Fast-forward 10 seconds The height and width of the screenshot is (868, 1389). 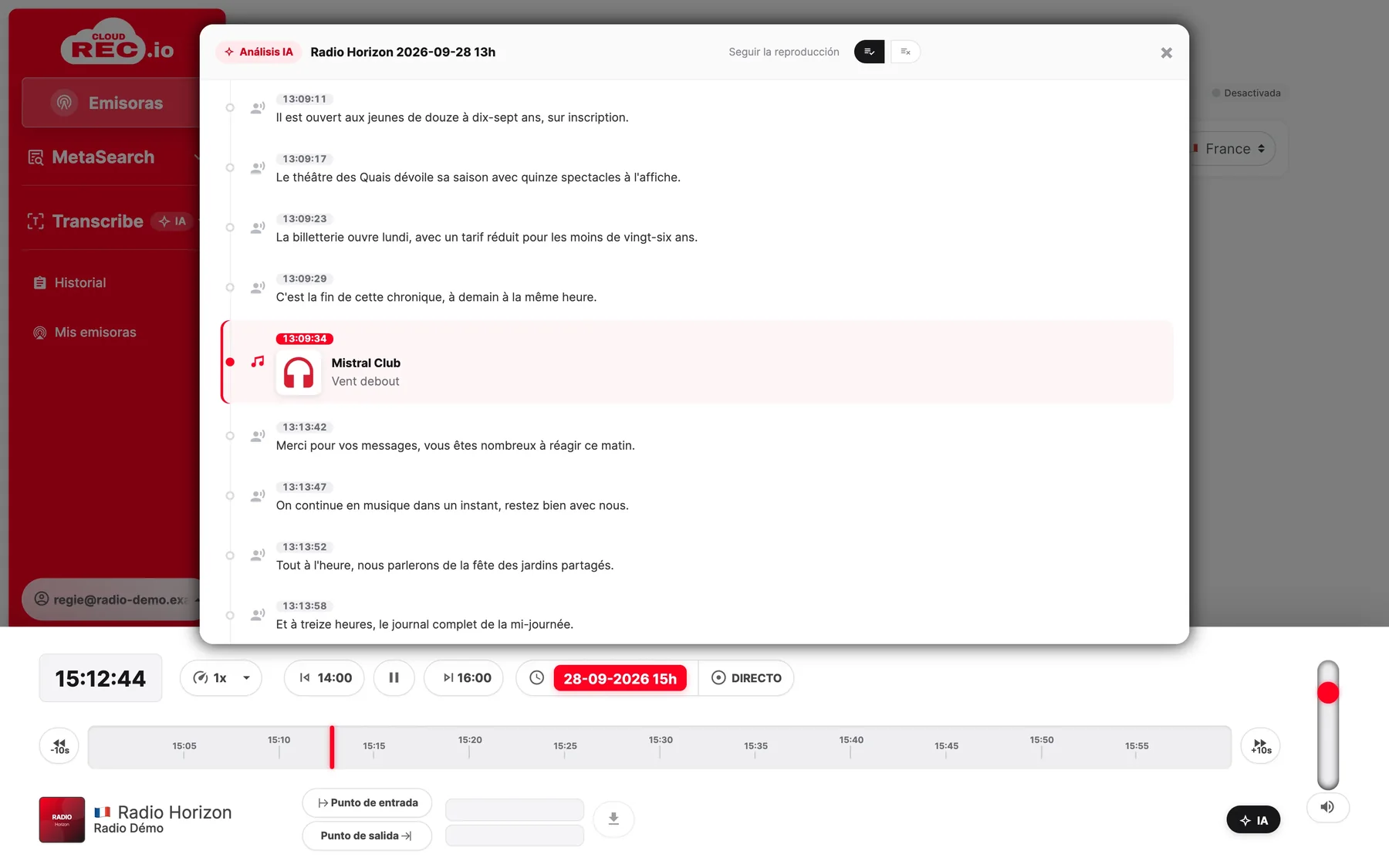tap(1261, 746)
